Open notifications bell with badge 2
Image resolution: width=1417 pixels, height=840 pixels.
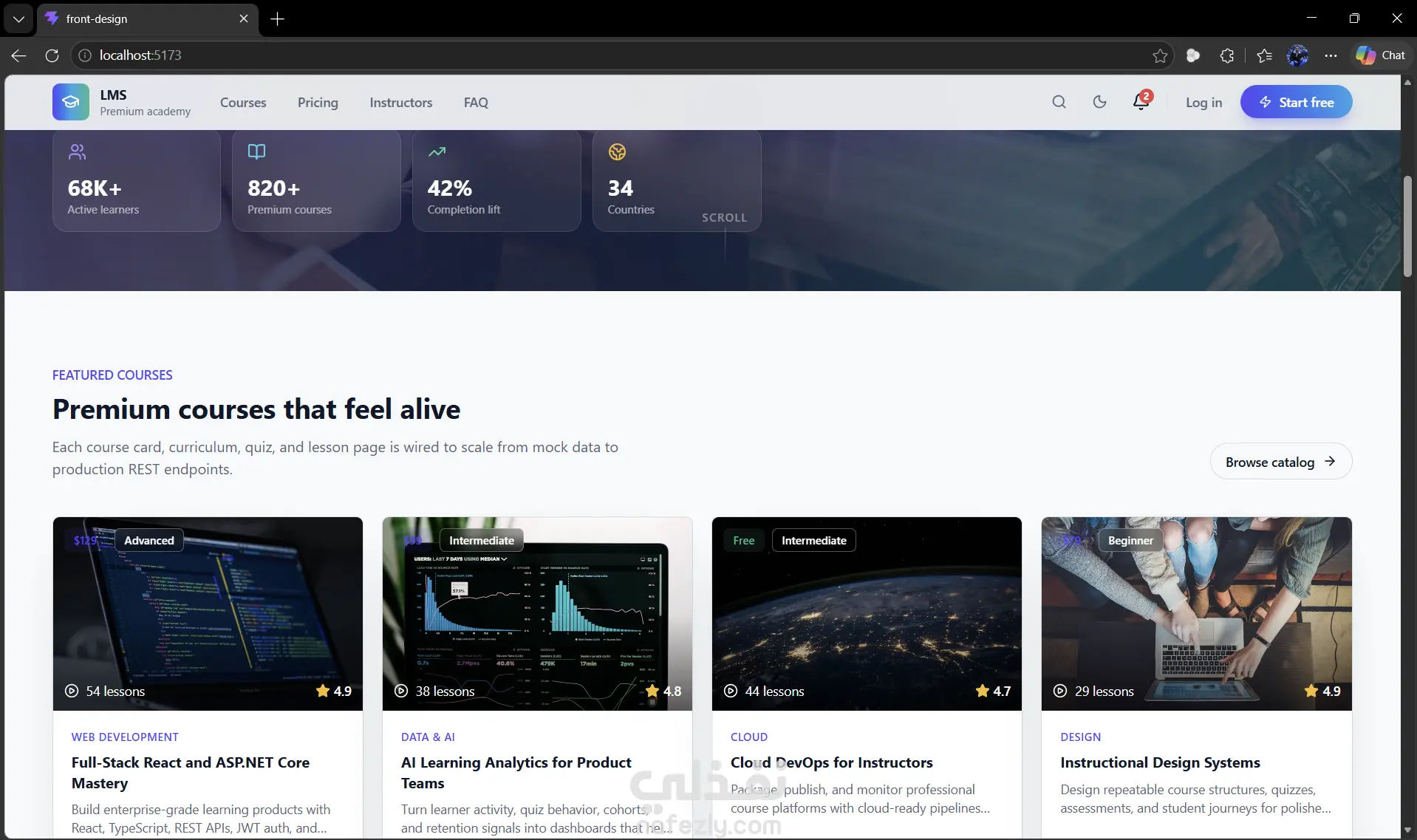coord(1141,101)
